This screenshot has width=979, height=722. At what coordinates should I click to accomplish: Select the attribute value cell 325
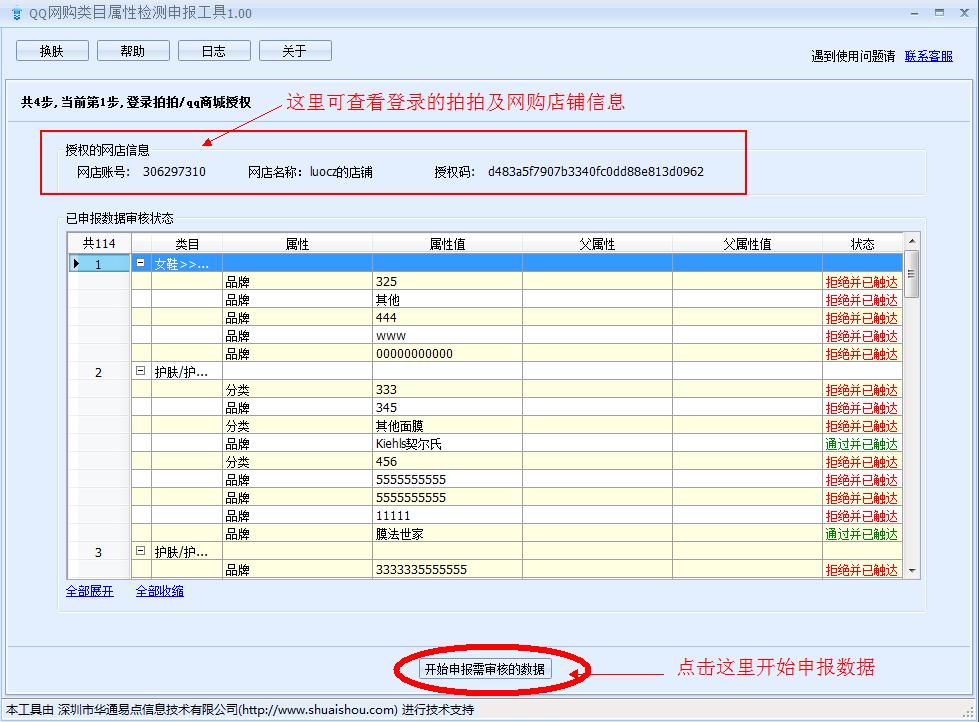447,282
